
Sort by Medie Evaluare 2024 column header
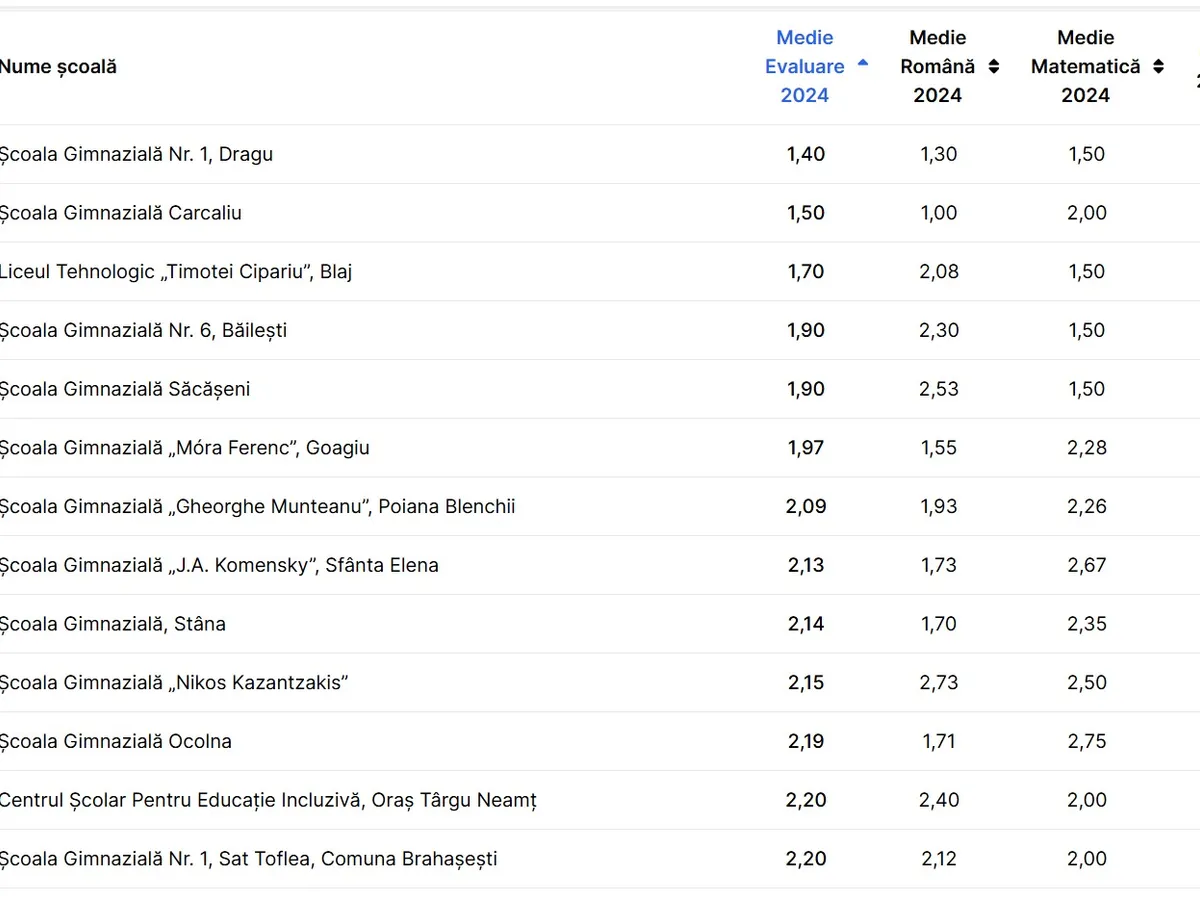[x=805, y=66]
